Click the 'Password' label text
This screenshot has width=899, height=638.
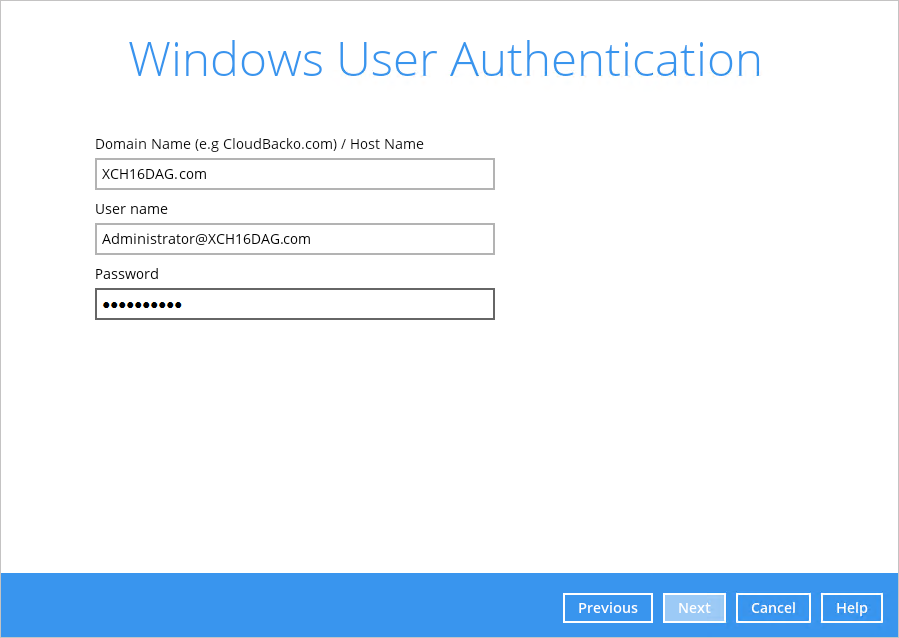[127, 274]
